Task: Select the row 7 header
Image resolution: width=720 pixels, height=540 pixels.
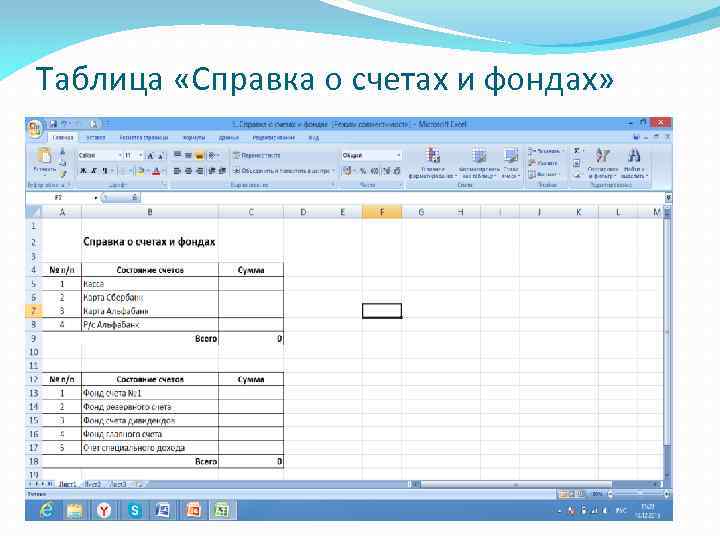Action: [x=34, y=311]
